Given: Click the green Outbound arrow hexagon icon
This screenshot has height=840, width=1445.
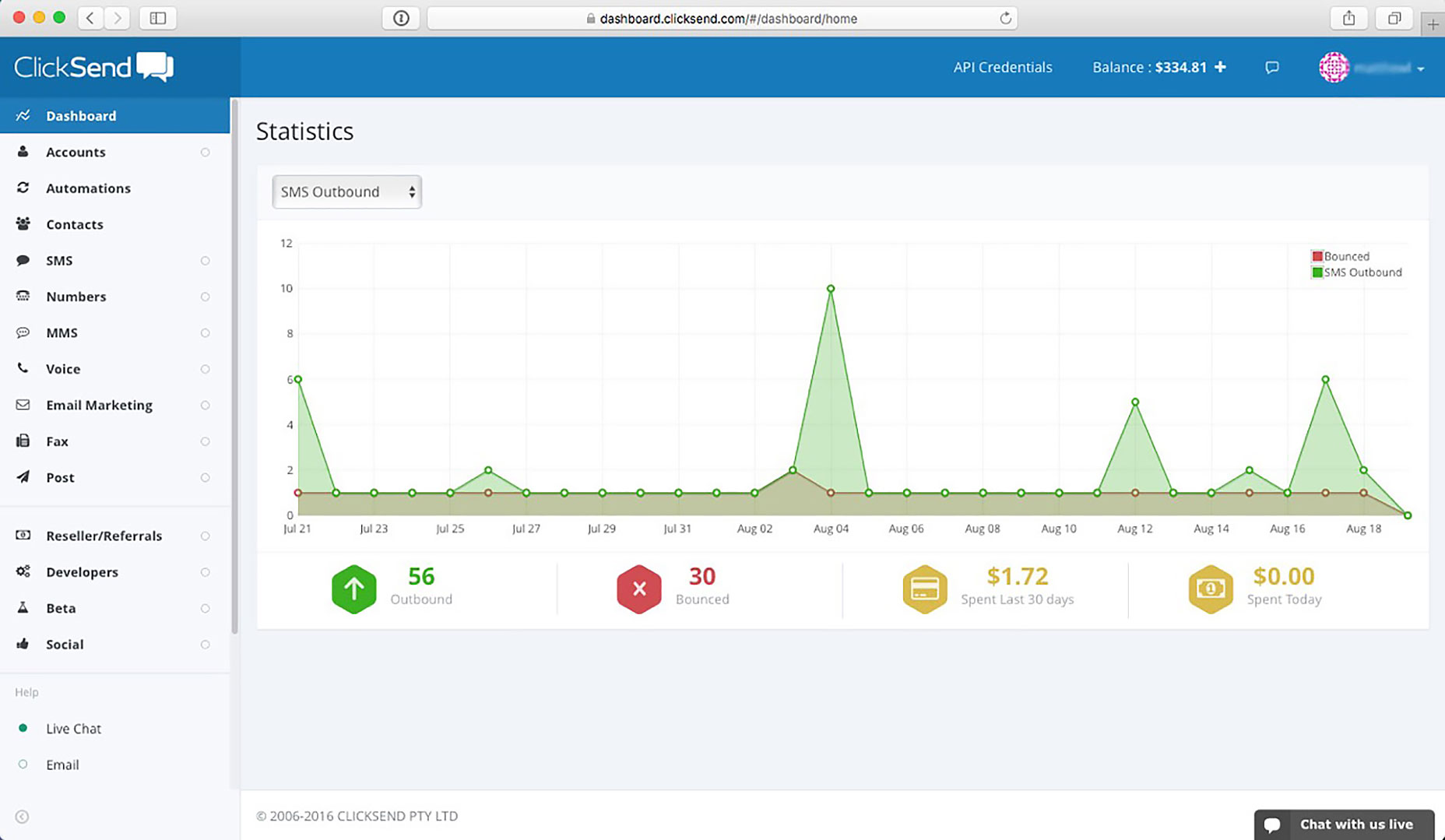Looking at the screenshot, I should click(x=353, y=589).
